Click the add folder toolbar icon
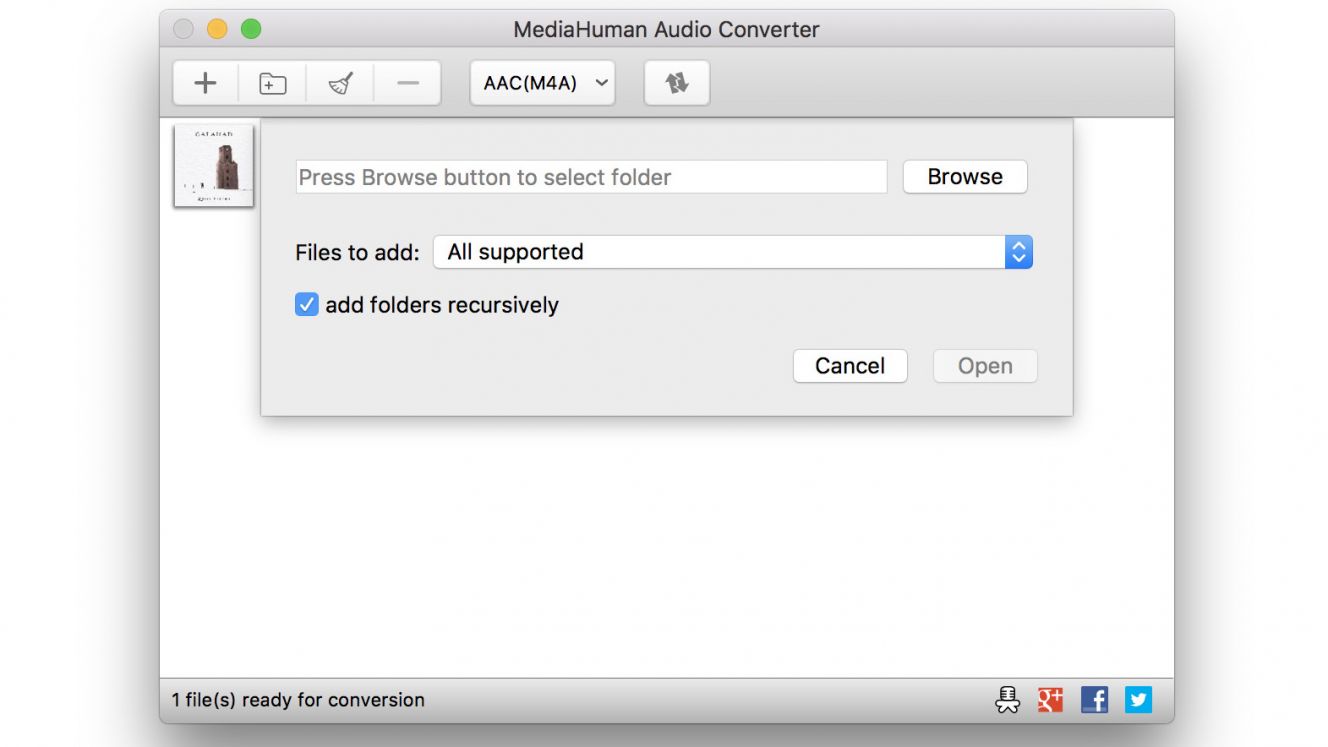 (x=272, y=83)
